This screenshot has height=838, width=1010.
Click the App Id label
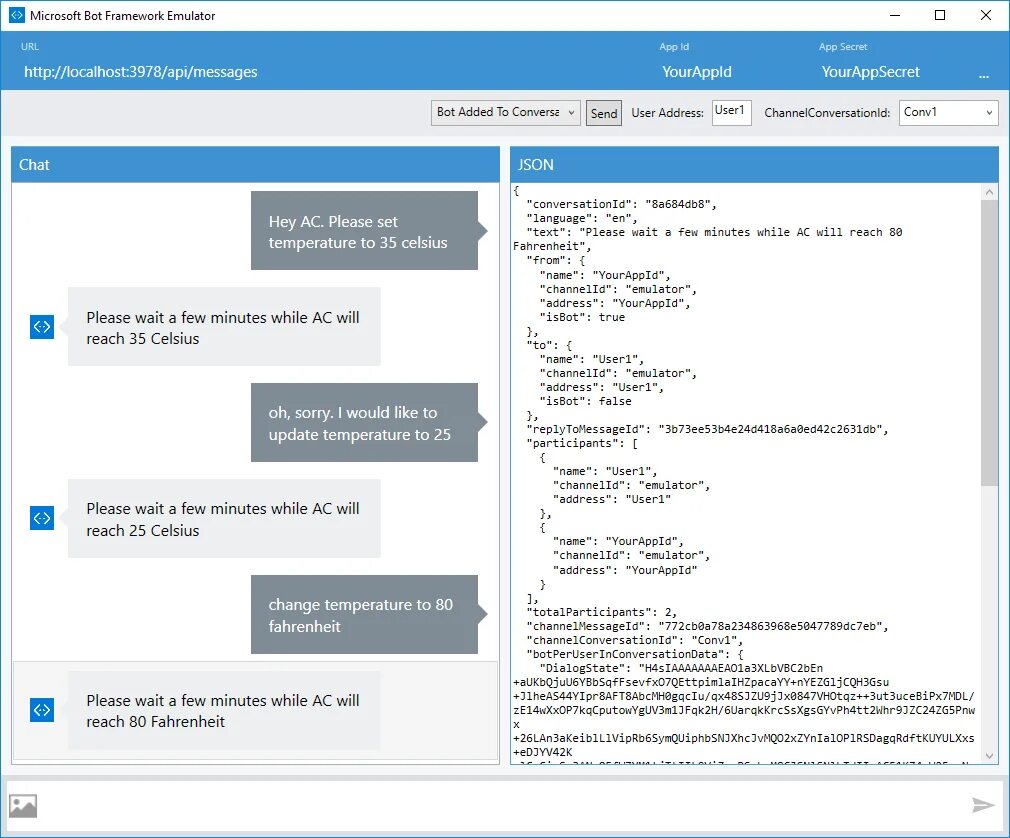674,46
